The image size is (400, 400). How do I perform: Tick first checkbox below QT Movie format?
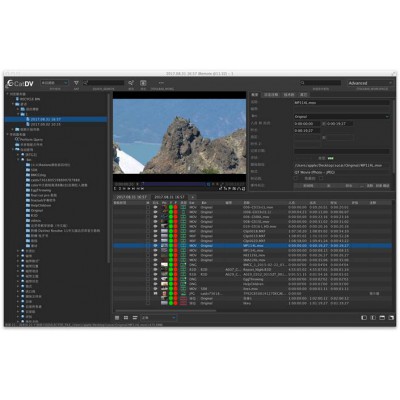tap(296, 178)
